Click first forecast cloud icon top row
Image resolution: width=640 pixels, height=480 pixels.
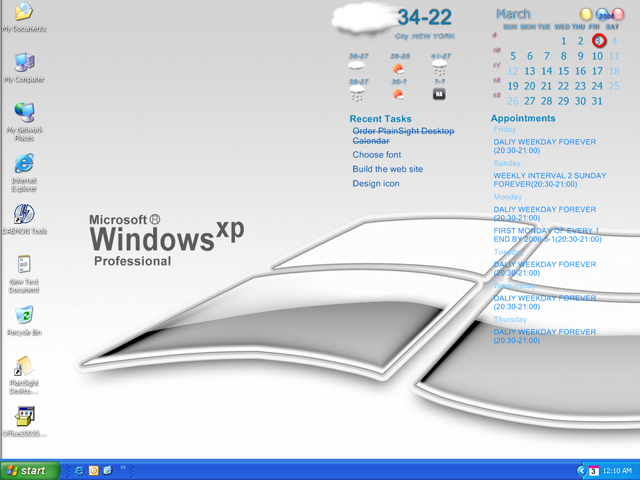pyautogui.click(x=356, y=66)
